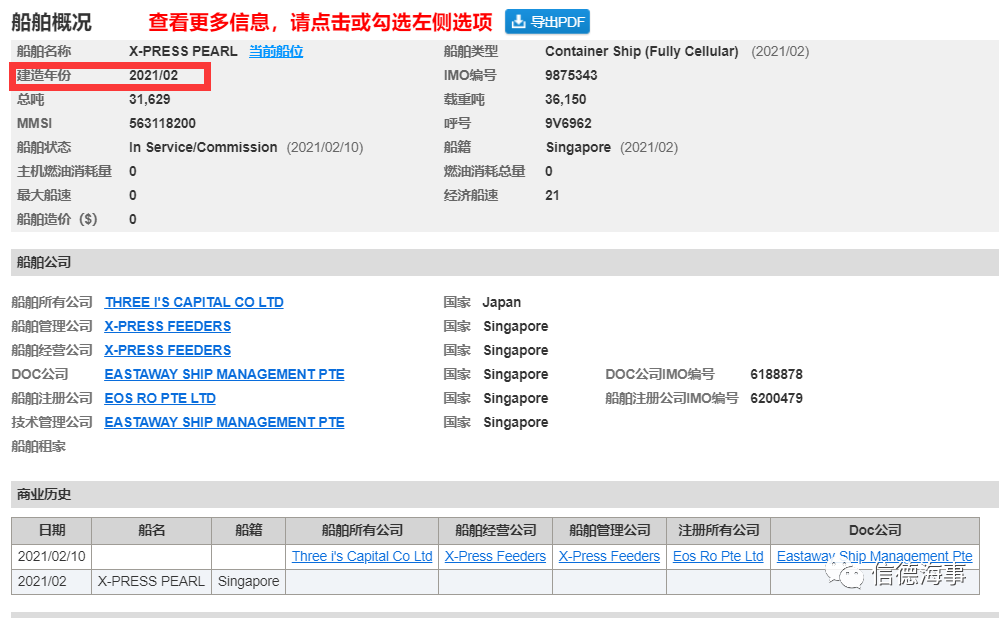Select the Singapore cell in the history table
This screenshot has height=618, width=999.
click(248, 581)
